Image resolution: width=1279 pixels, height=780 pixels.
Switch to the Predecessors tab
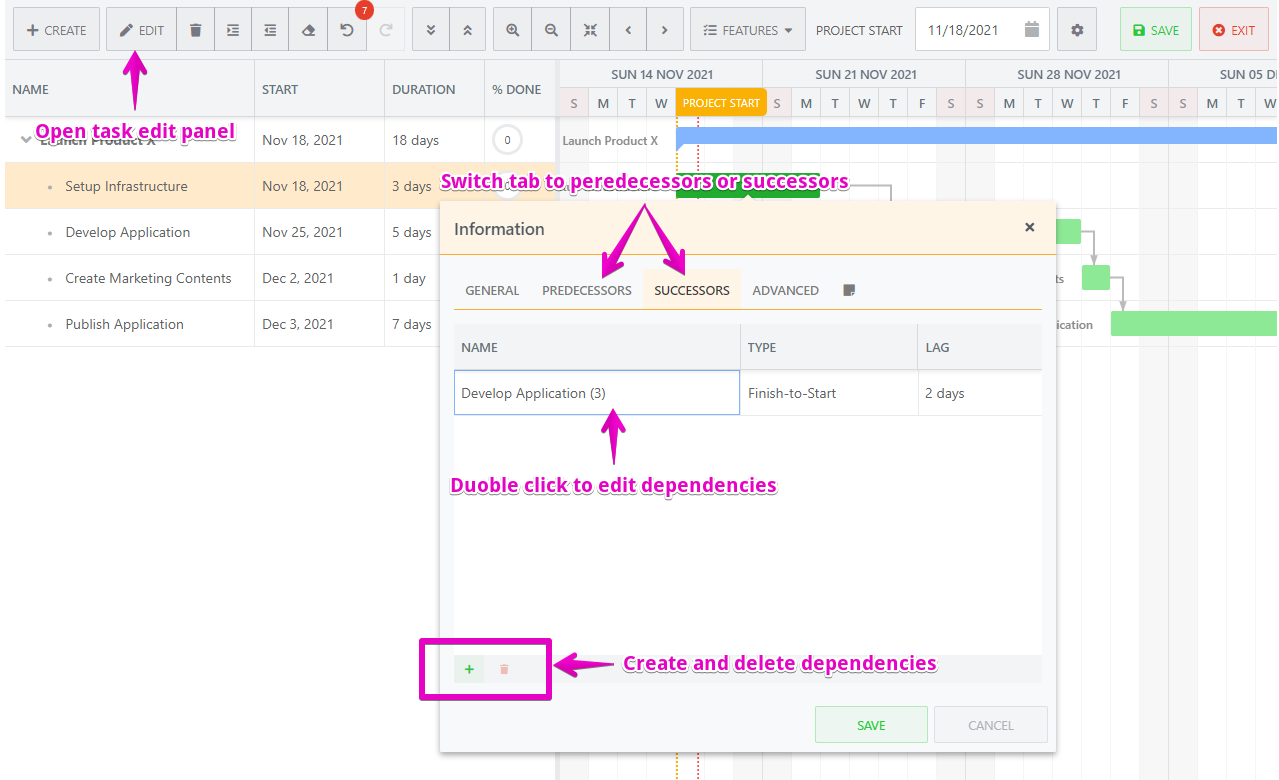point(589,290)
